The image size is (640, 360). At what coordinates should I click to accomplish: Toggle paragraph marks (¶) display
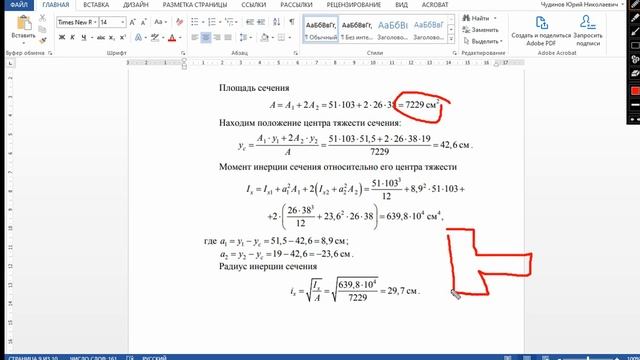[x=291, y=22]
